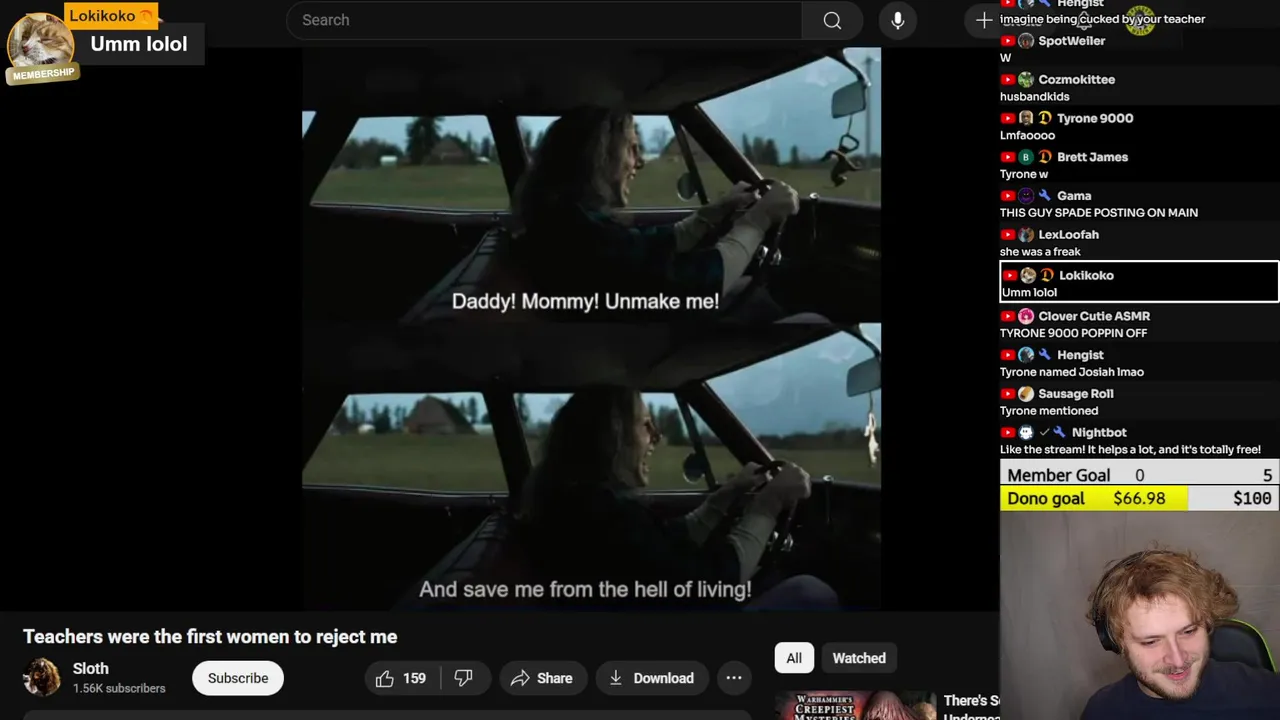Select Gama chat username
The image size is (1280, 720).
click(1074, 196)
